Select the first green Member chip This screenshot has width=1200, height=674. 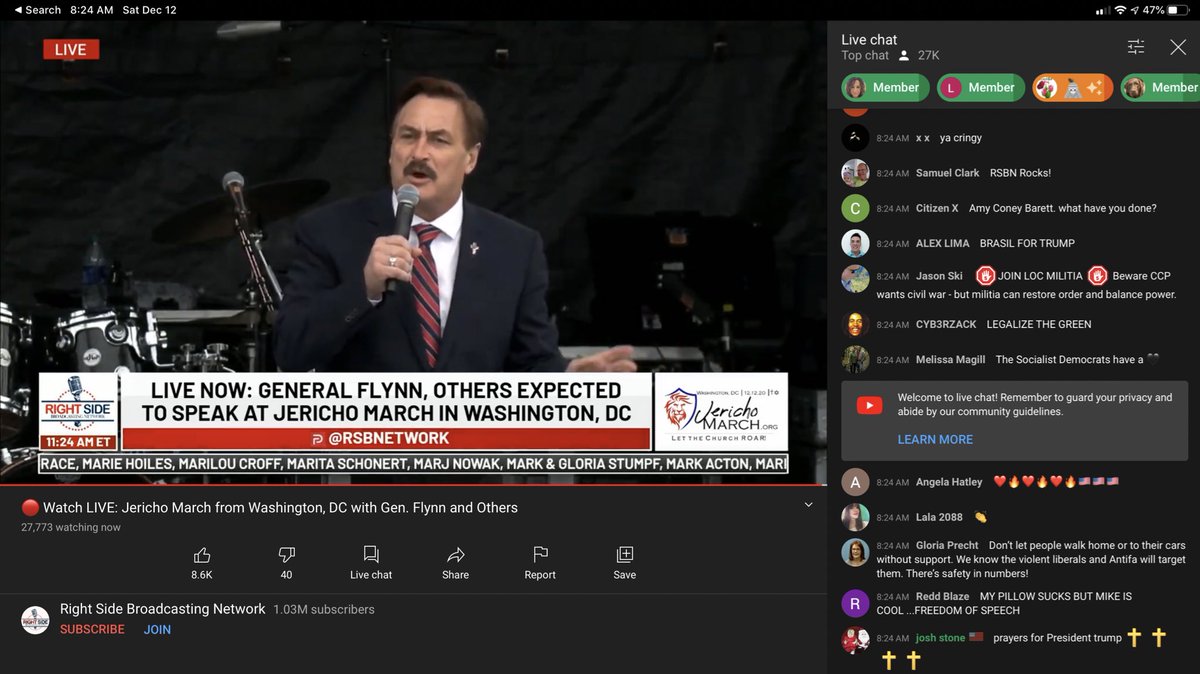(883, 88)
